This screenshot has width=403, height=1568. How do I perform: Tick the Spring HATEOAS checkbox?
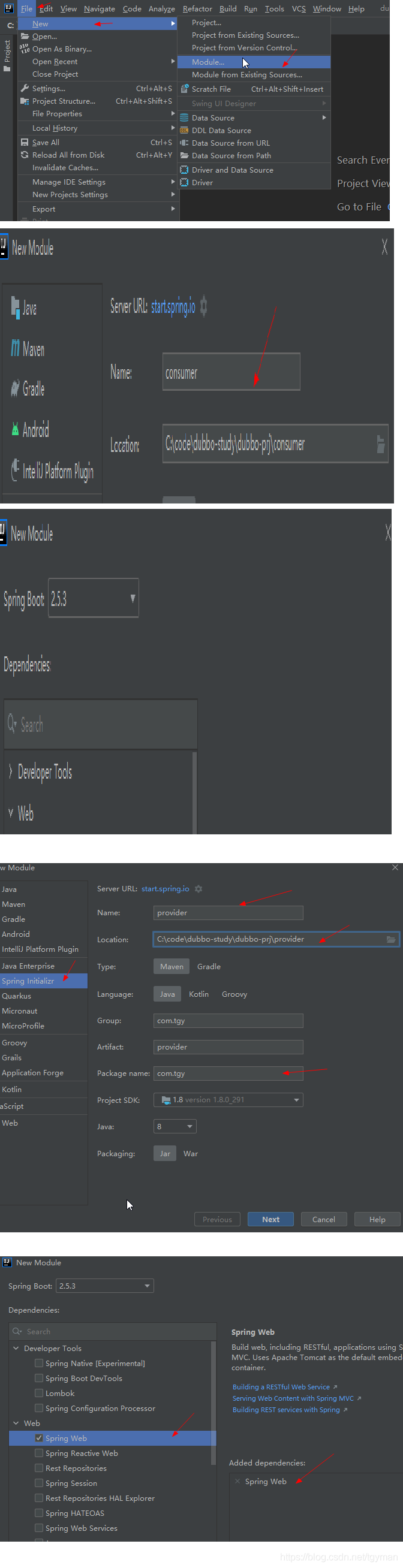point(39,1513)
